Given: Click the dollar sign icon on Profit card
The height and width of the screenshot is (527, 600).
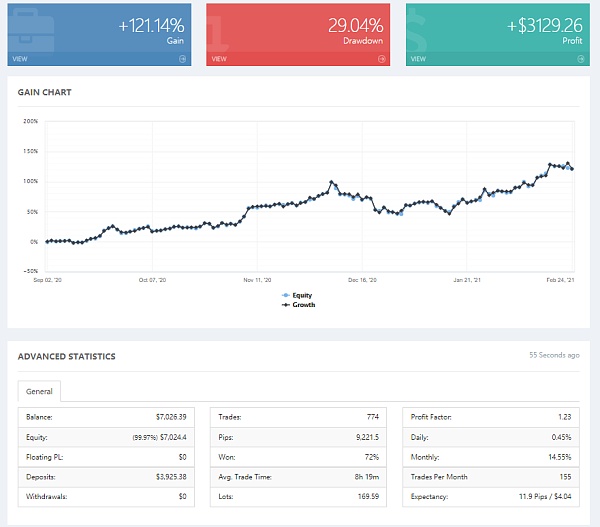Looking at the screenshot, I should (x=417, y=29).
